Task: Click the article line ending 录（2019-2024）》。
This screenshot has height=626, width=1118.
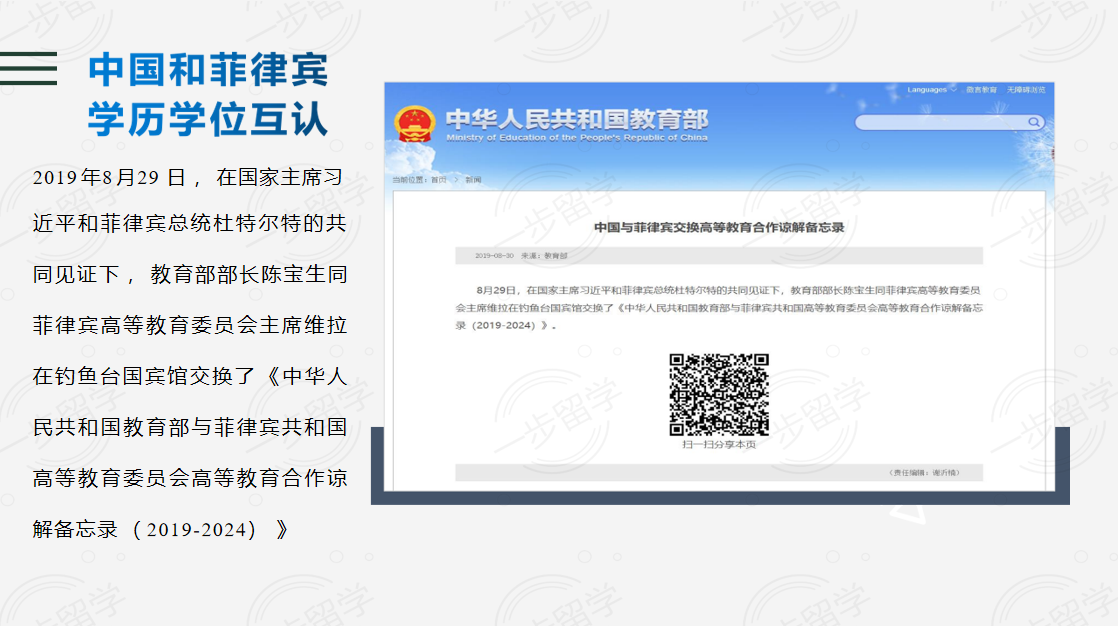Action: 506,325
